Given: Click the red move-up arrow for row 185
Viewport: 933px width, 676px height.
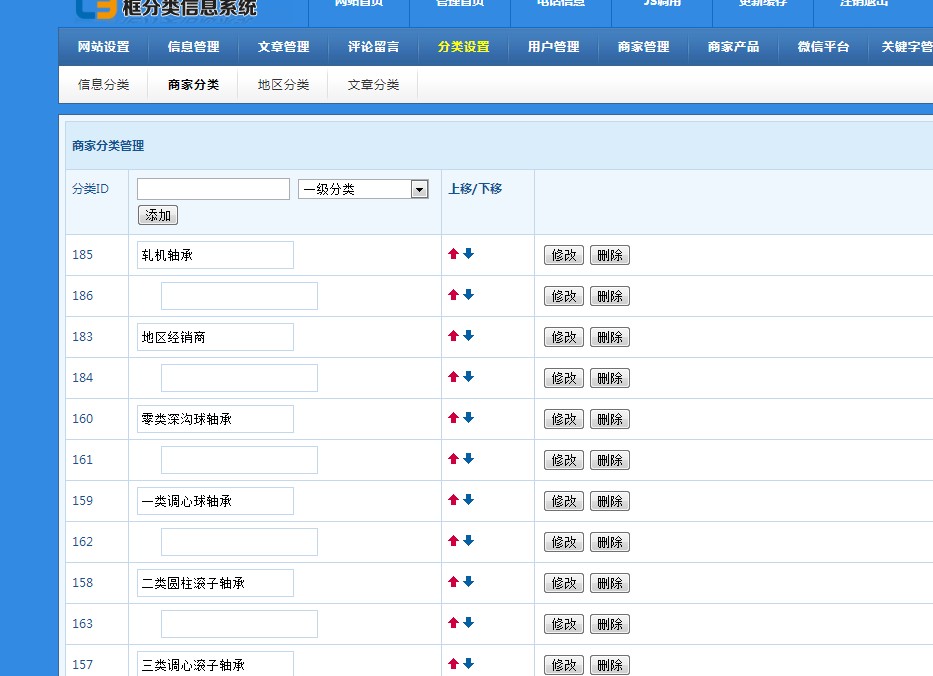Looking at the screenshot, I should (453, 254).
